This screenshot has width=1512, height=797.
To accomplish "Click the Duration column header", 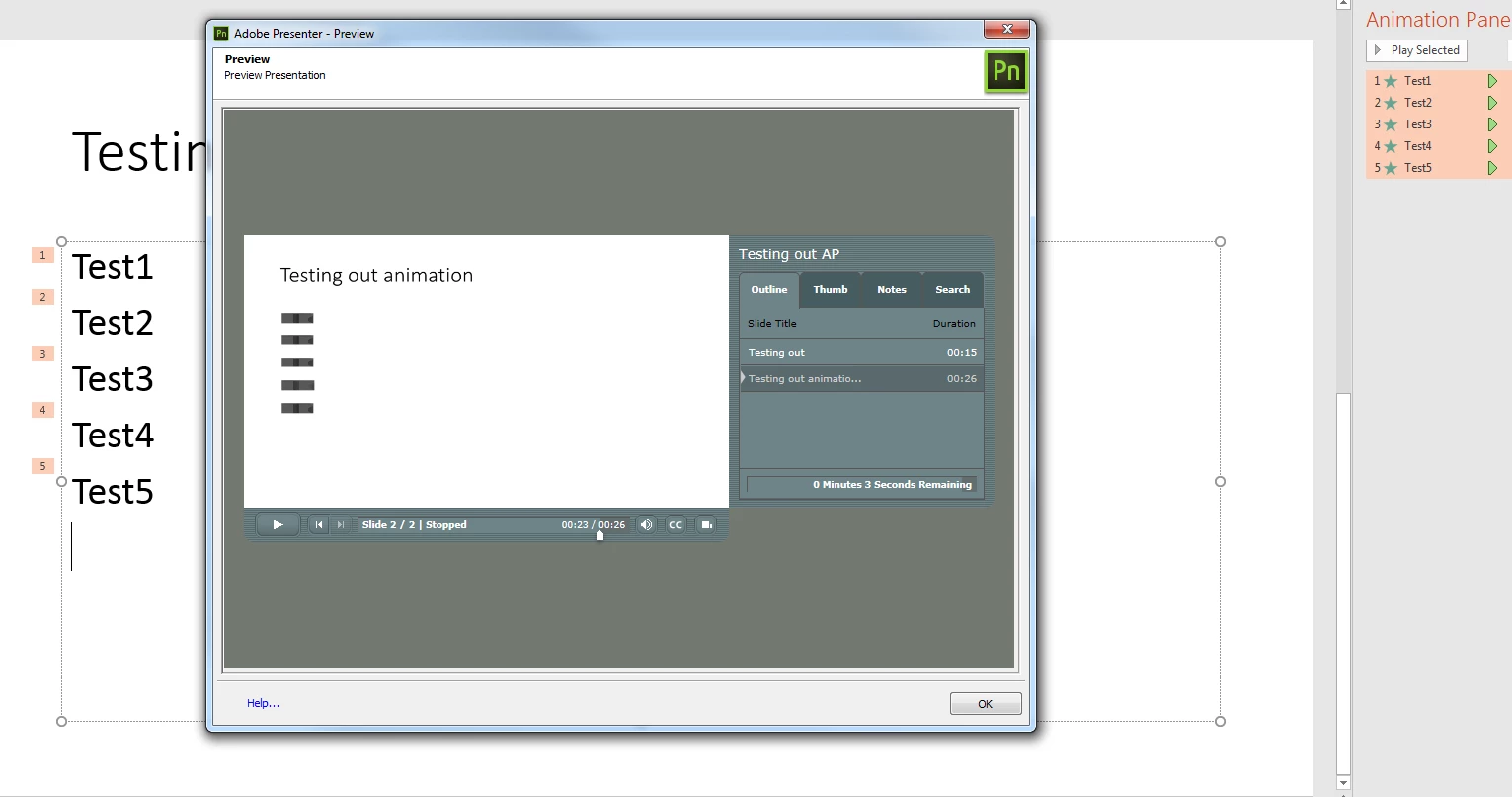I will point(954,324).
